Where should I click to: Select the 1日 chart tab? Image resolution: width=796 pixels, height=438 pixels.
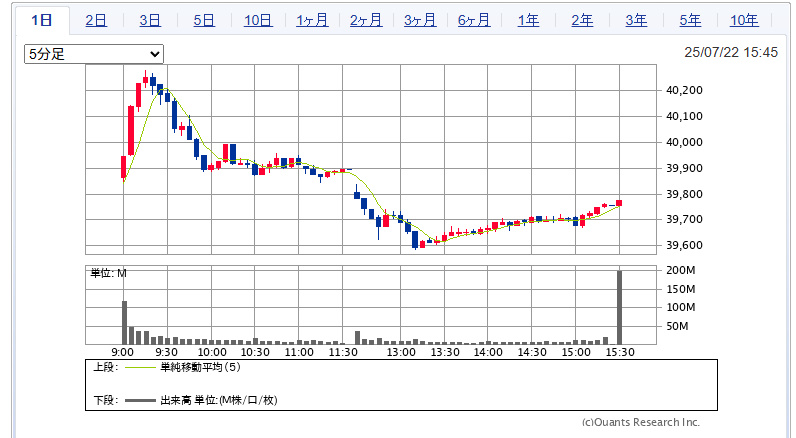(42, 20)
